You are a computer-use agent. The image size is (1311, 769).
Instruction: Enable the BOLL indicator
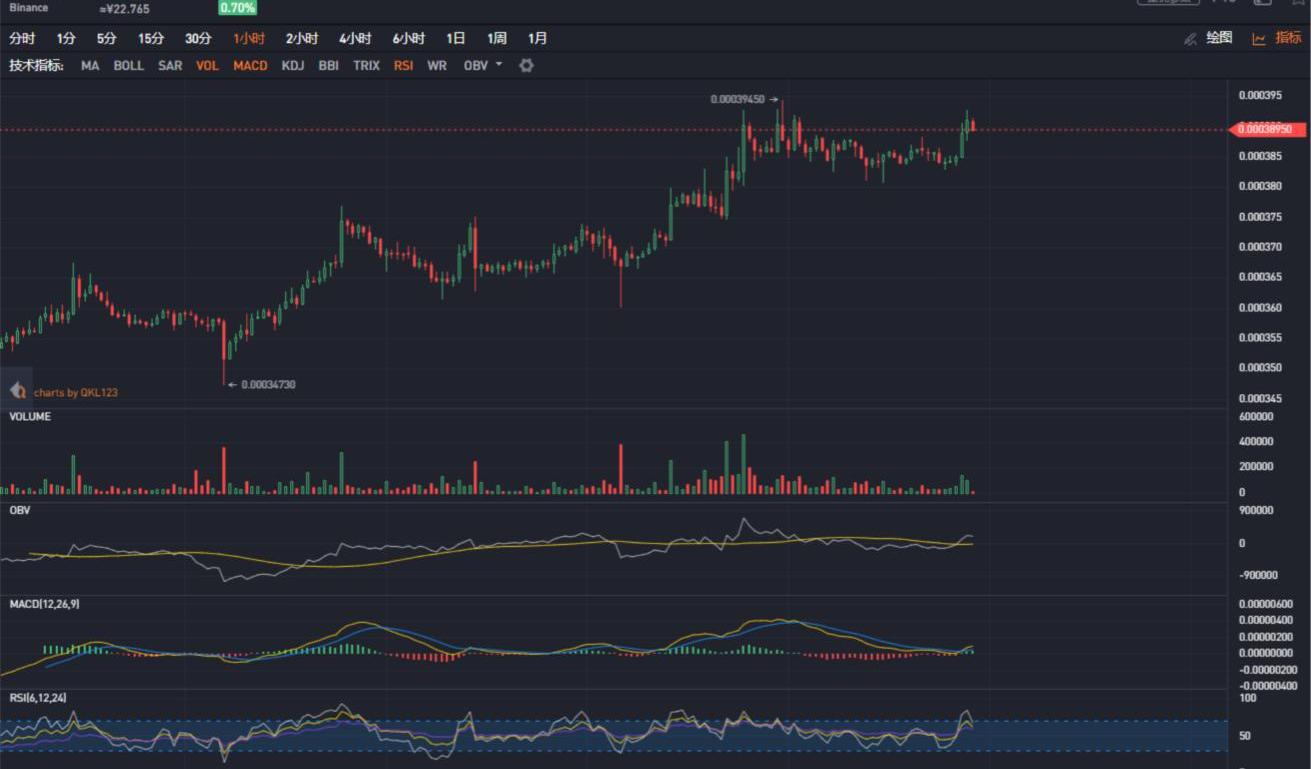[128, 65]
